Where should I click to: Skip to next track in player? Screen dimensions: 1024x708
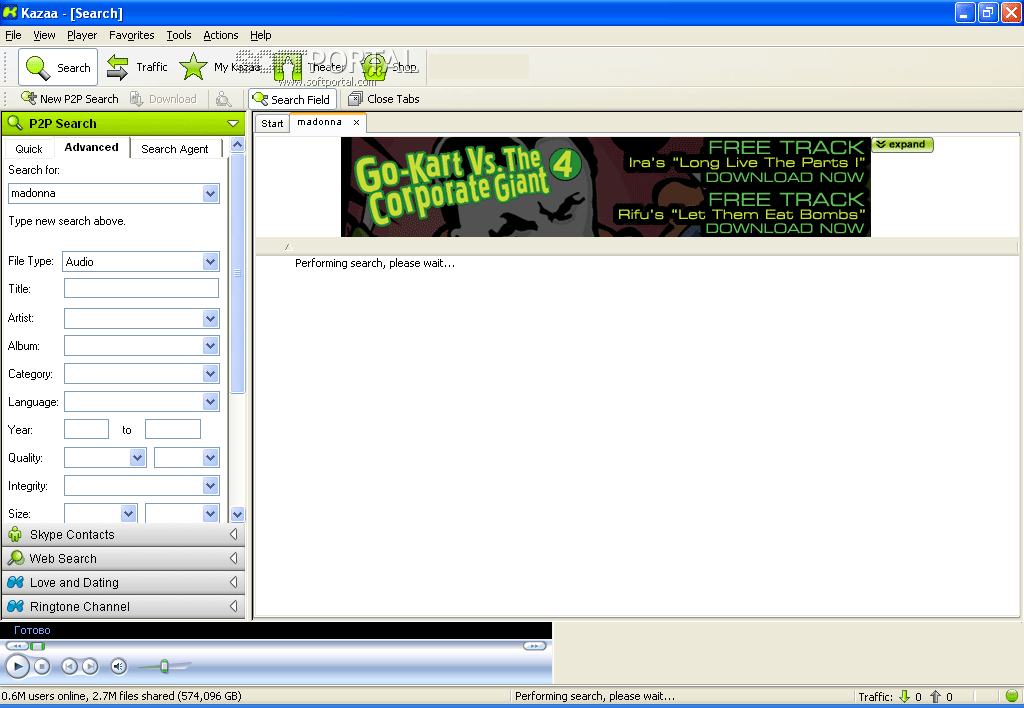point(90,666)
